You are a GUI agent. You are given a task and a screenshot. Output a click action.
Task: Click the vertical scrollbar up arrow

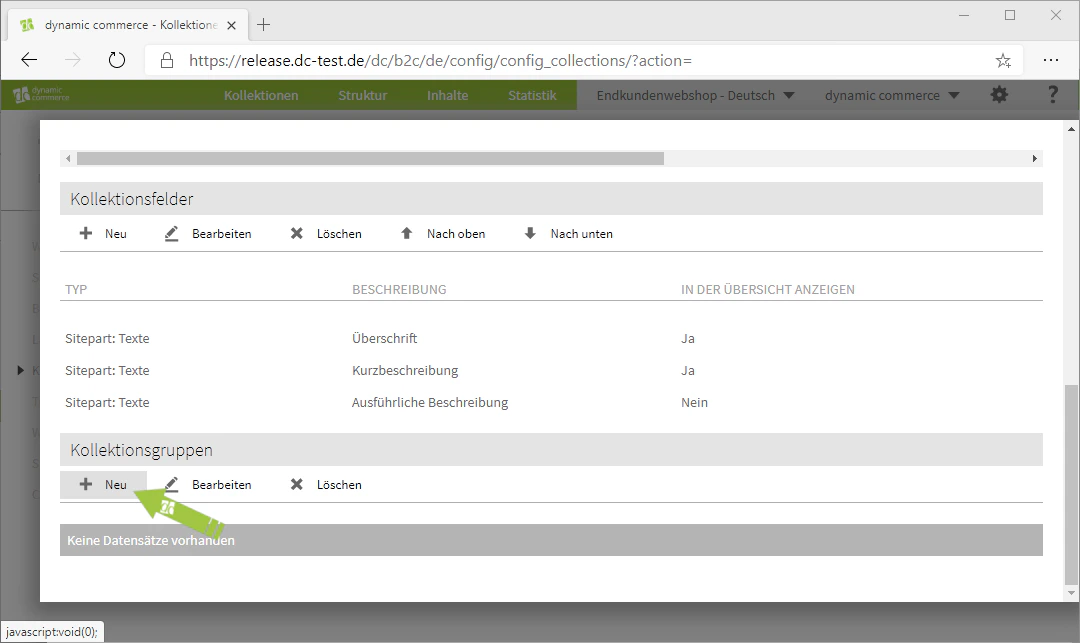(1070, 129)
